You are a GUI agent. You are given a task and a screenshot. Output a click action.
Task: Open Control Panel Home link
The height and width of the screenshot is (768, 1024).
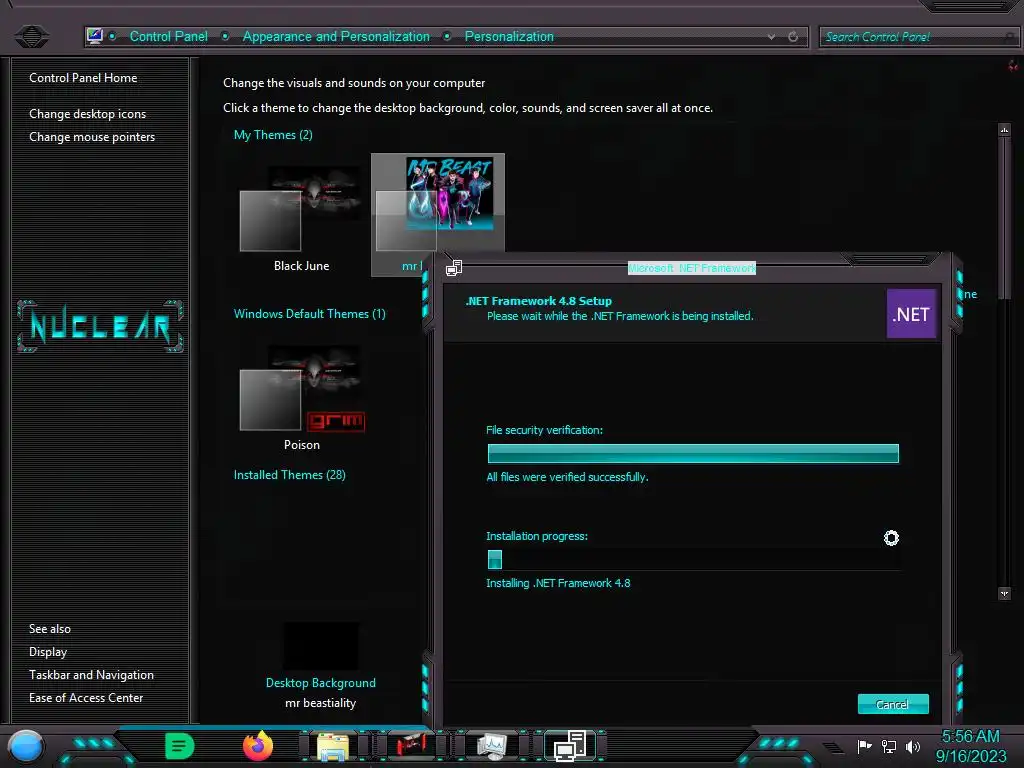pyautogui.click(x=83, y=78)
